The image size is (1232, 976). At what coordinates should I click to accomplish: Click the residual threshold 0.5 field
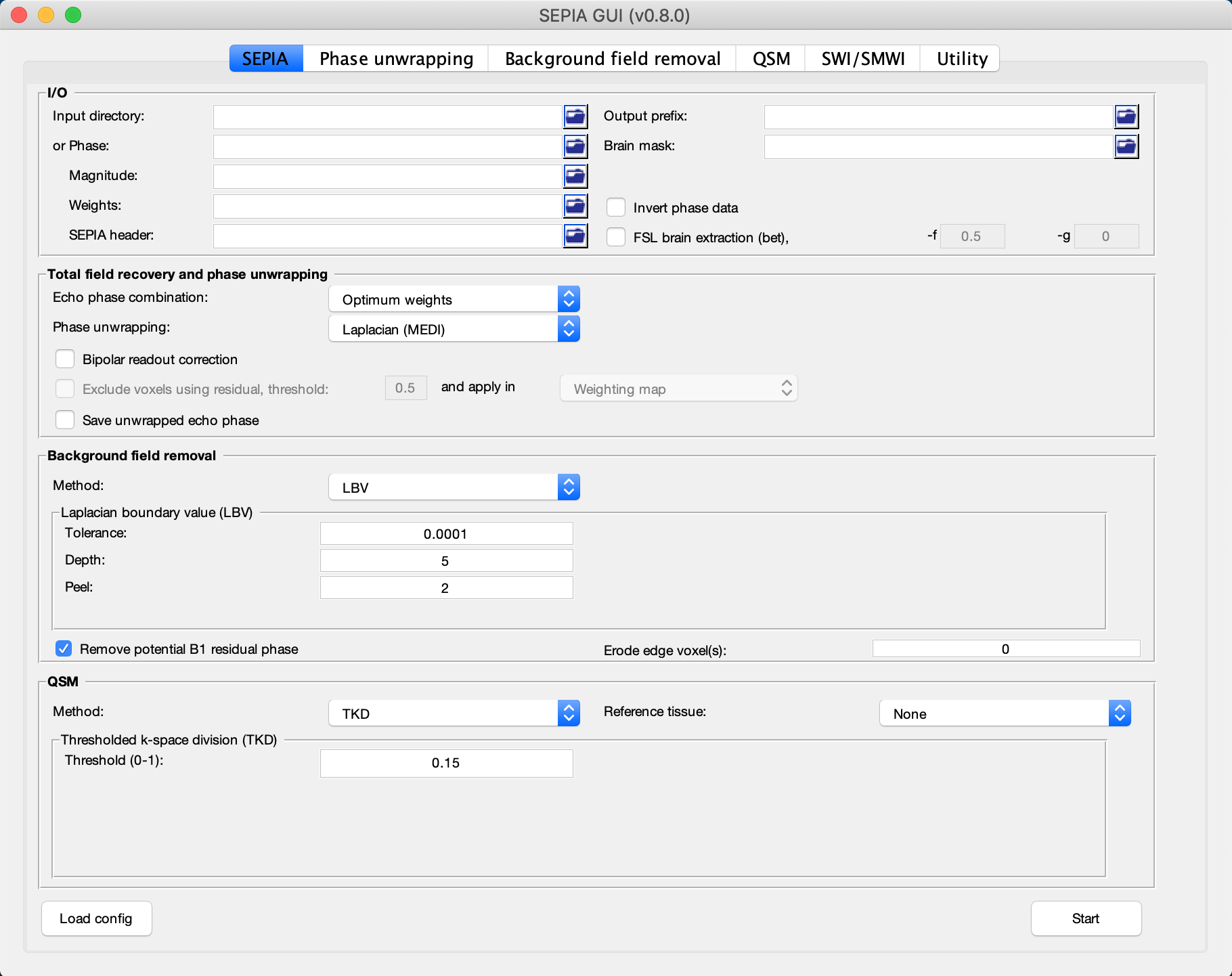tap(406, 388)
